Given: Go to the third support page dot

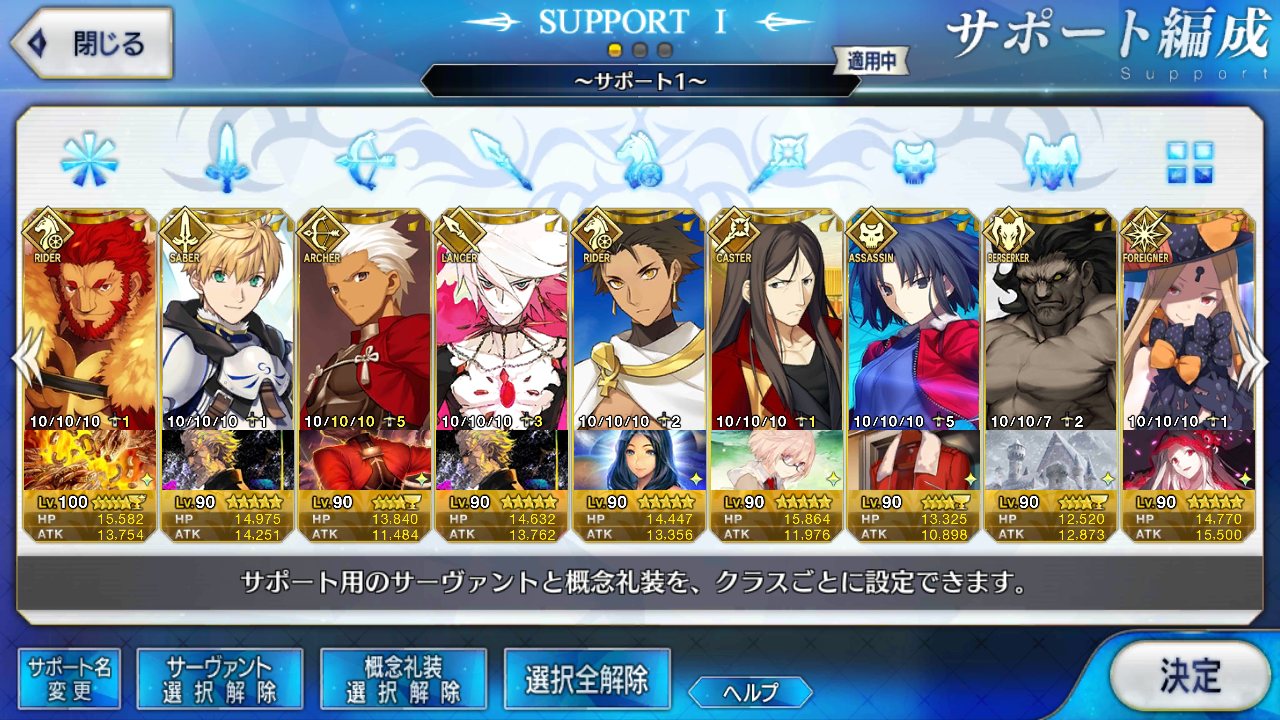Looking at the screenshot, I should 664,49.
